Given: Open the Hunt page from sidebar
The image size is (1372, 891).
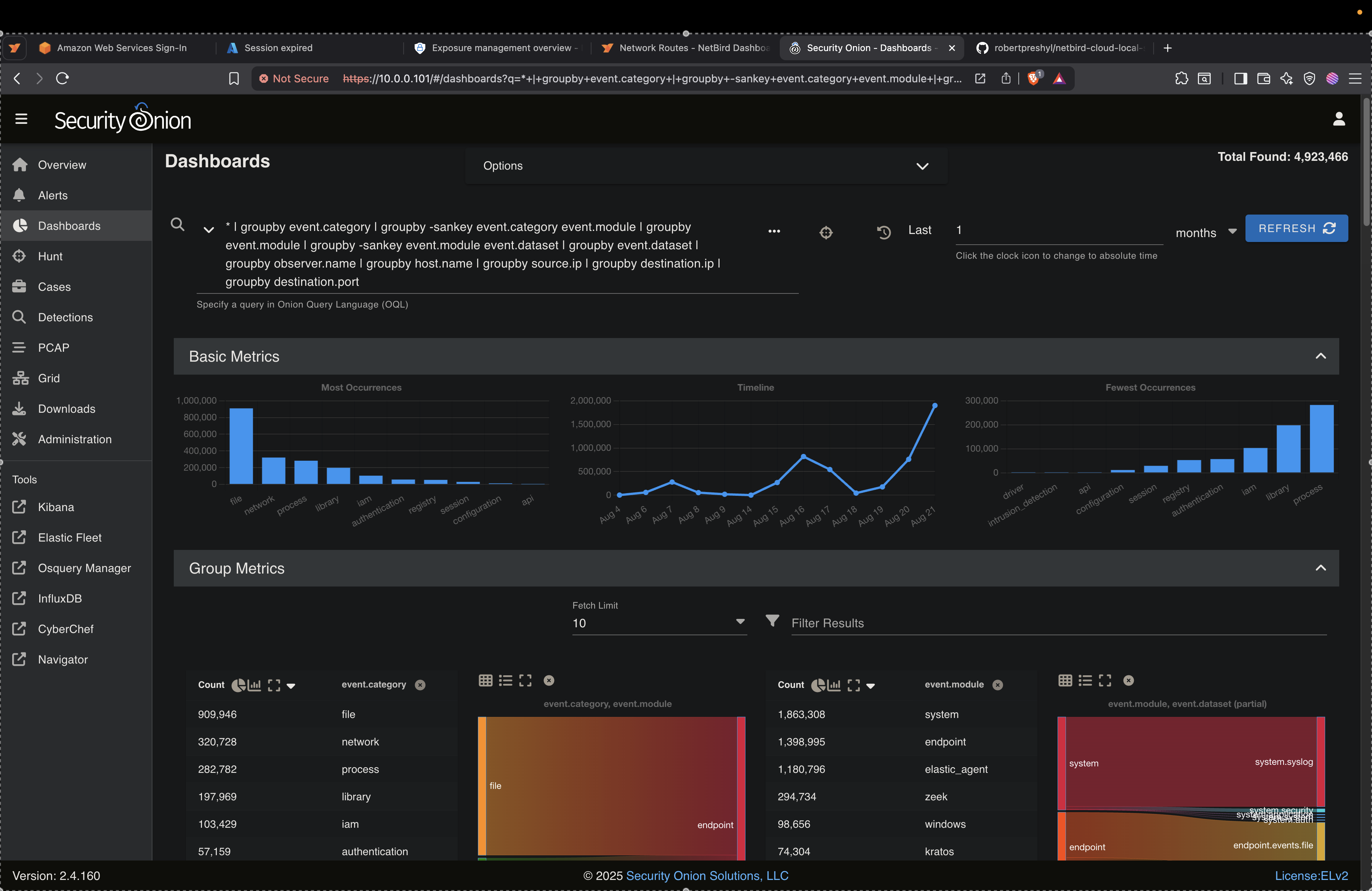Looking at the screenshot, I should point(50,256).
